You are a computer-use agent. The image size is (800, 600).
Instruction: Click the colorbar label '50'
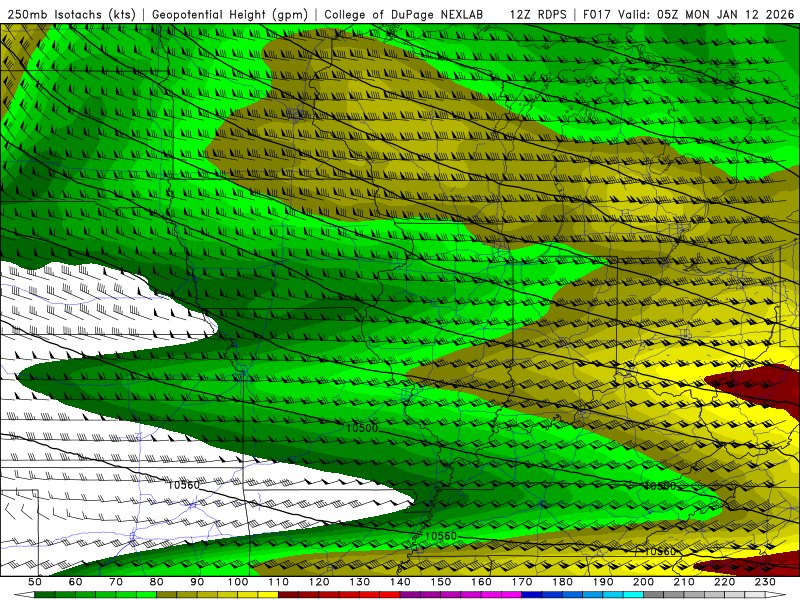click(x=35, y=582)
